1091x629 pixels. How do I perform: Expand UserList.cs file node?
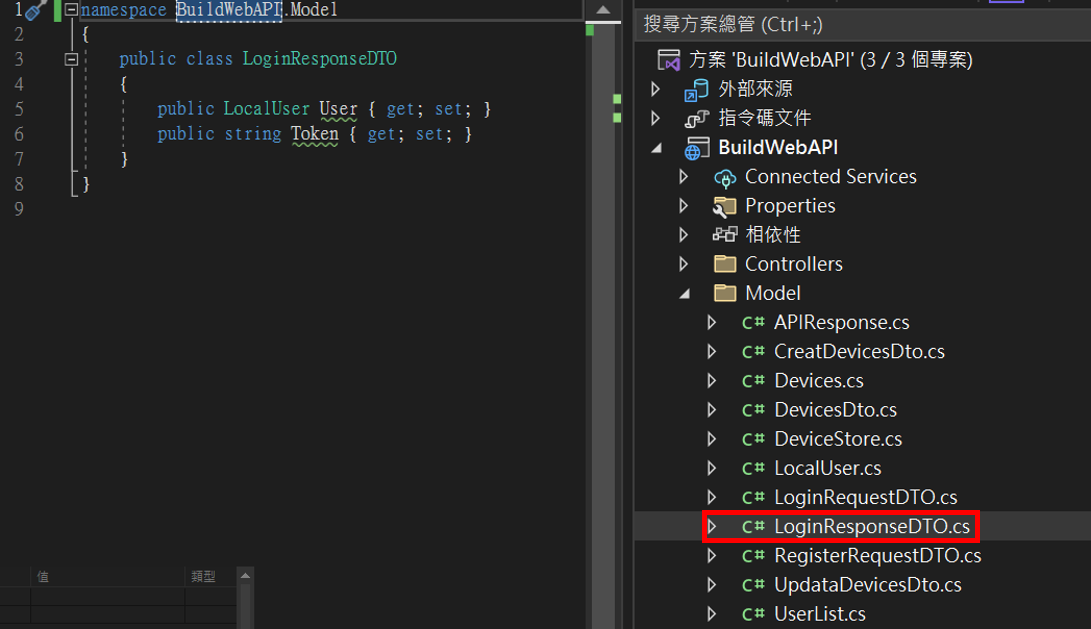pos(711,614)
